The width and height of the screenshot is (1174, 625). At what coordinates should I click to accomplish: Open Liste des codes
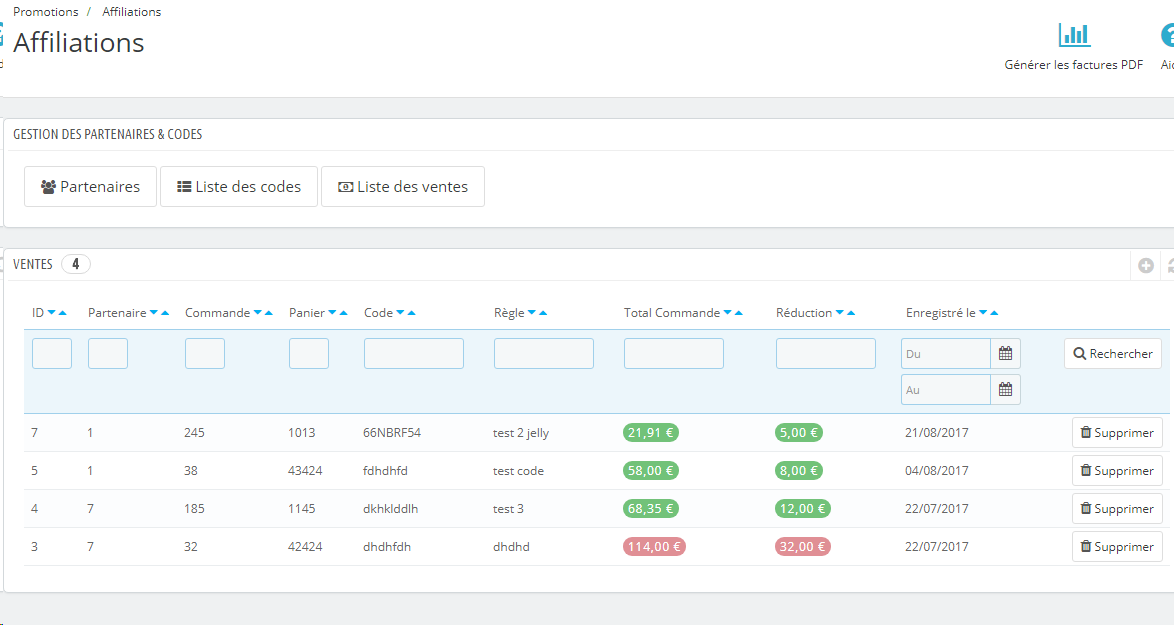(239, 186)
